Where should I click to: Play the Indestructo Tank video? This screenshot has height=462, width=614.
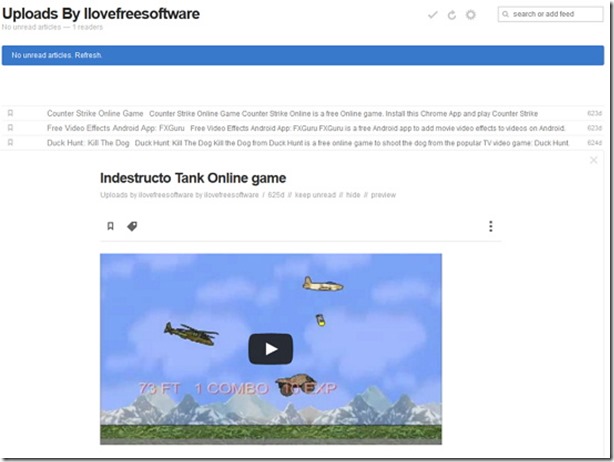coord(271,349)
